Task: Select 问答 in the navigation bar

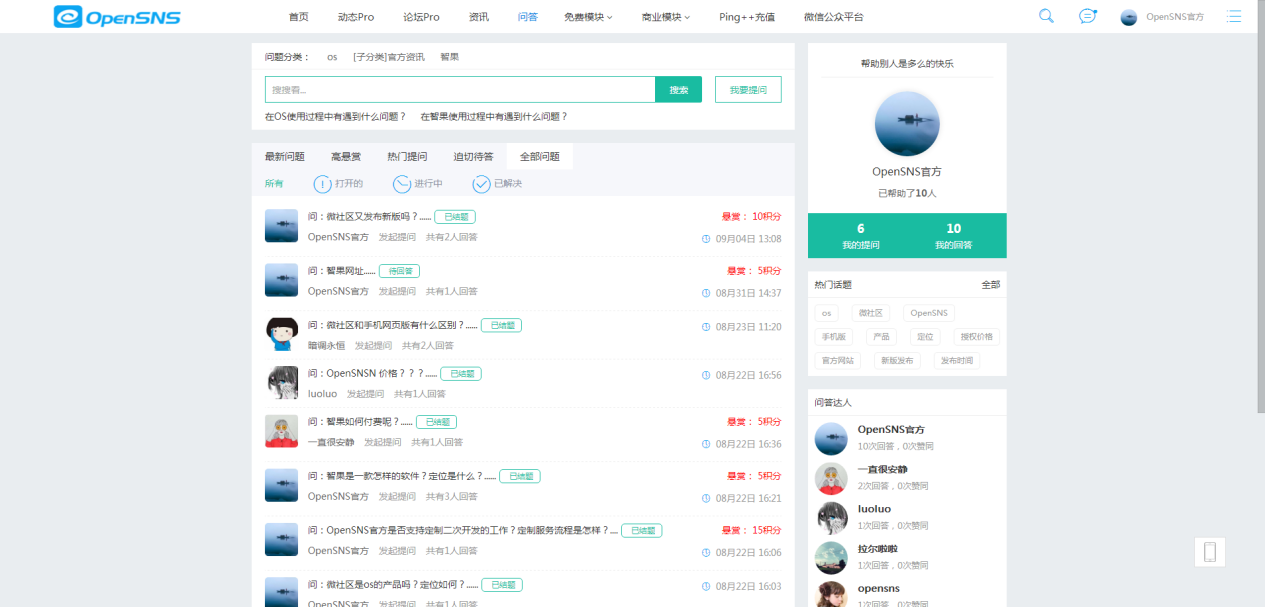Action: point(528,17)
